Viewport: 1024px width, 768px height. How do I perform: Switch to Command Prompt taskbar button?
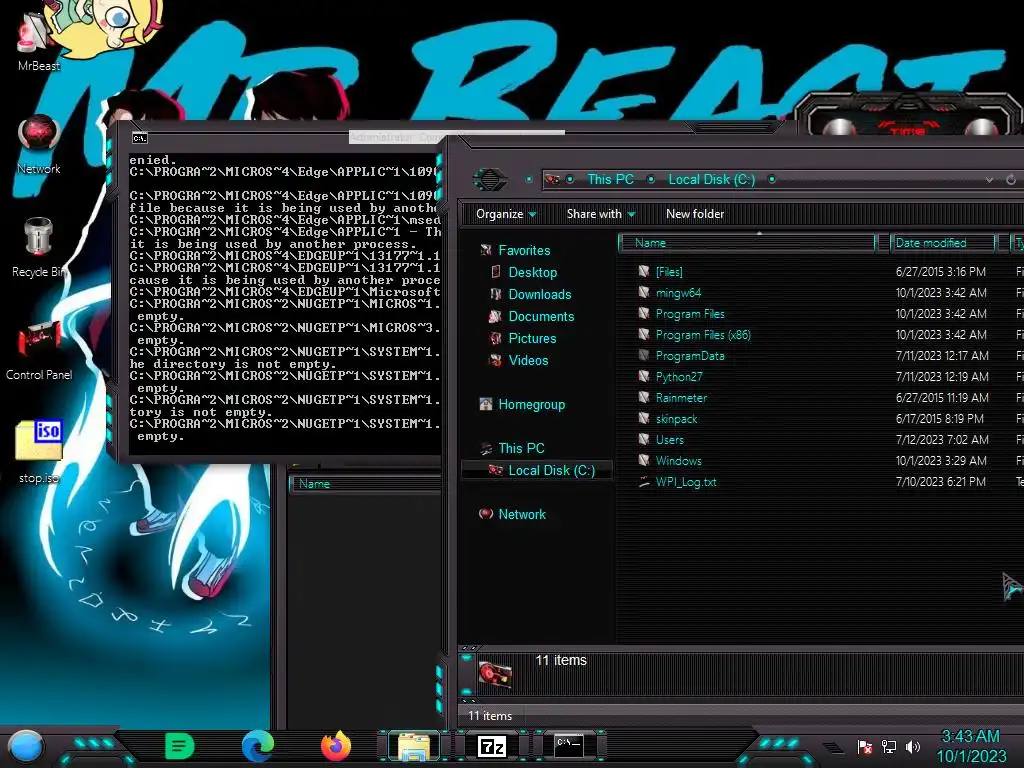pos(569,746)
